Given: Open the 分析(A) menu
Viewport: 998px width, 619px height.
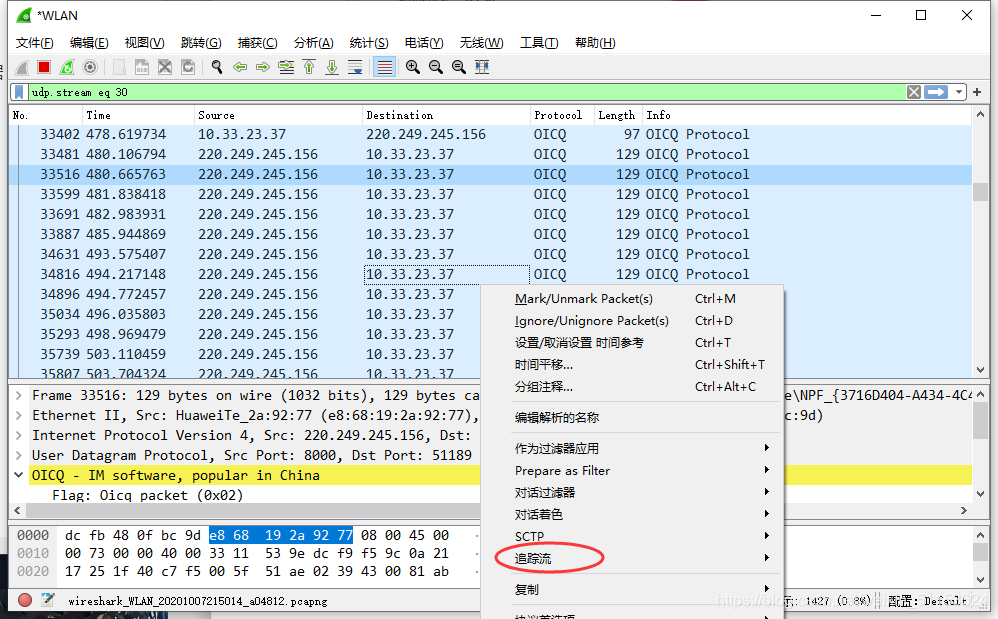Looking at the screenshot, I should coord(313,43).
